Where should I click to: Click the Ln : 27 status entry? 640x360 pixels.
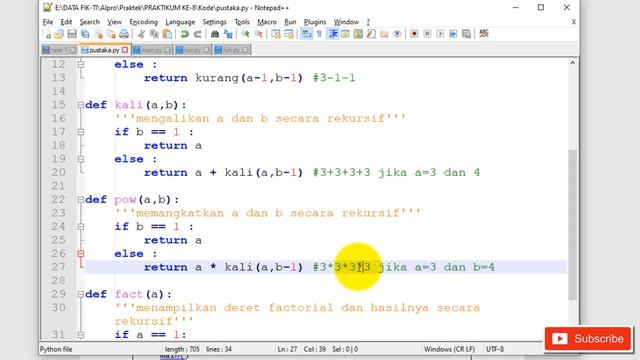click(287, 349)
